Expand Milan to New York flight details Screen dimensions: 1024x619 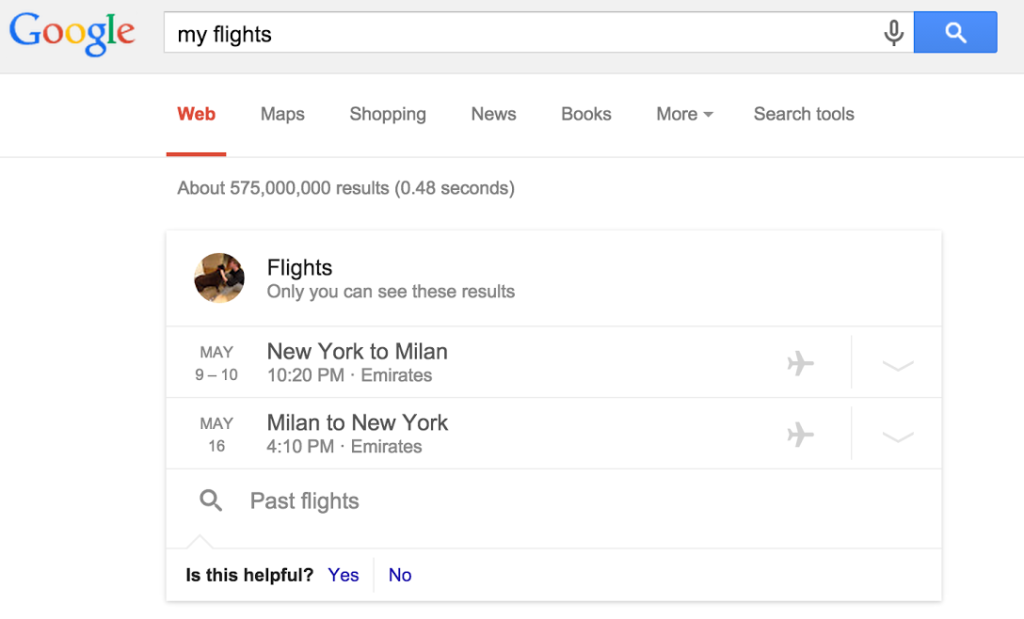point(897,436)
